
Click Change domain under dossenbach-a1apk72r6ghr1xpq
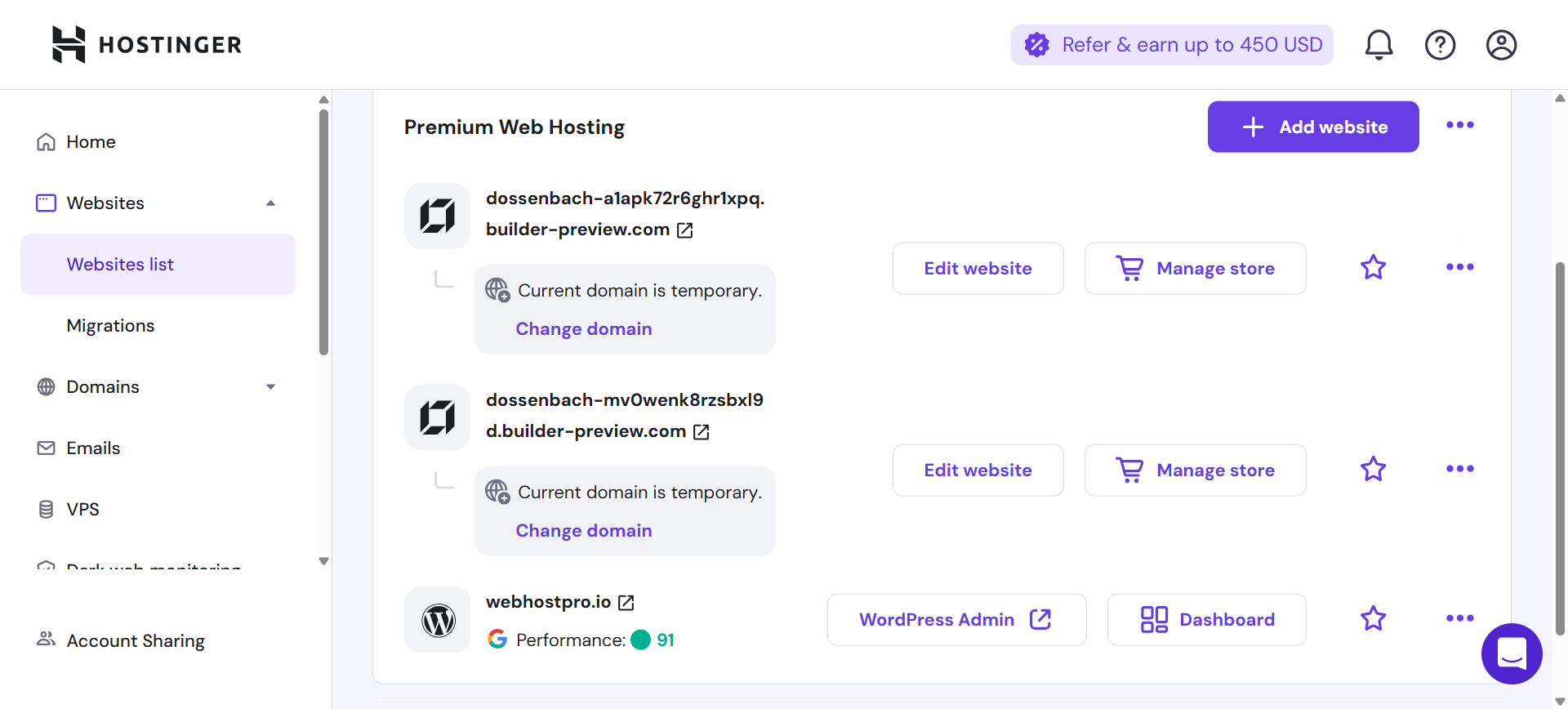(584, 328)
